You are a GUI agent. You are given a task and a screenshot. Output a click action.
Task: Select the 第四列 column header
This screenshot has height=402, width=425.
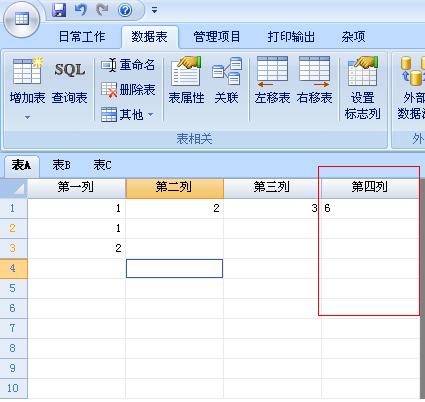point(369,187)
